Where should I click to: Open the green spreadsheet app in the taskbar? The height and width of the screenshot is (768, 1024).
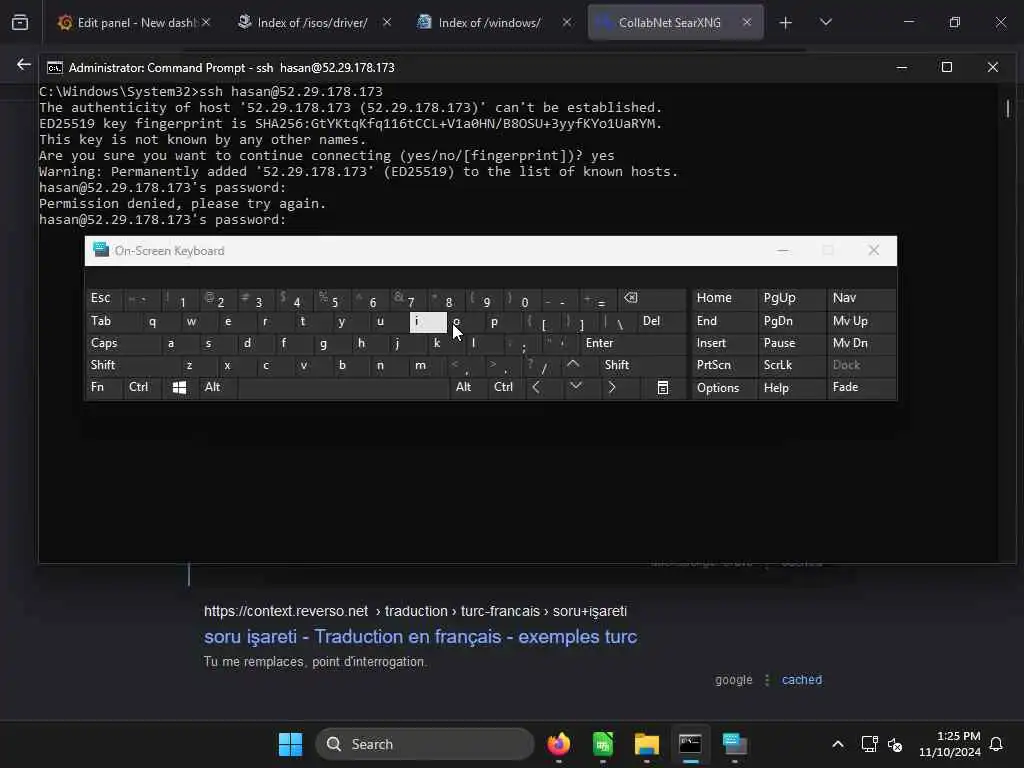[603, 744]
